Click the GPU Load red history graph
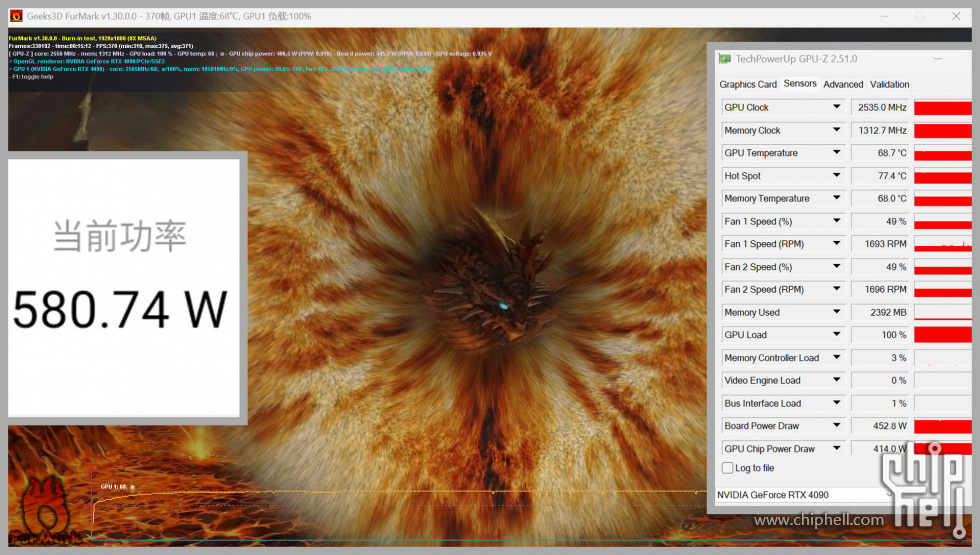 tap(942, 334)
